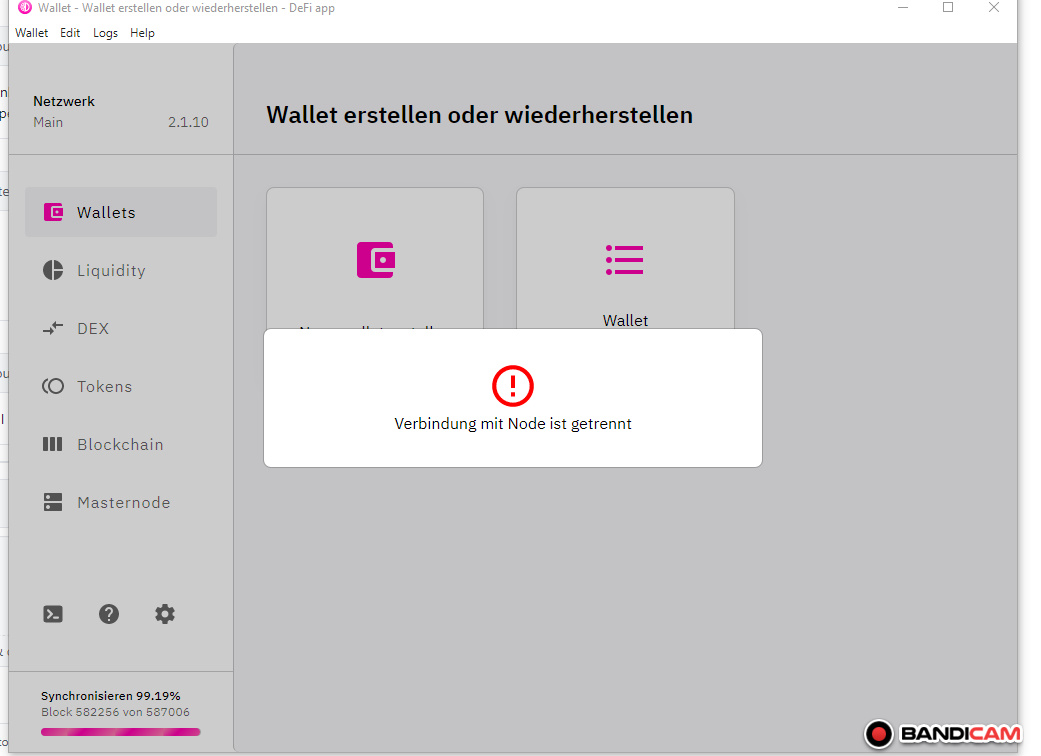The height and width of the screenshot is (756, 1041).
Task: Click the red warning exclamation icon
Action: [513, 386]
